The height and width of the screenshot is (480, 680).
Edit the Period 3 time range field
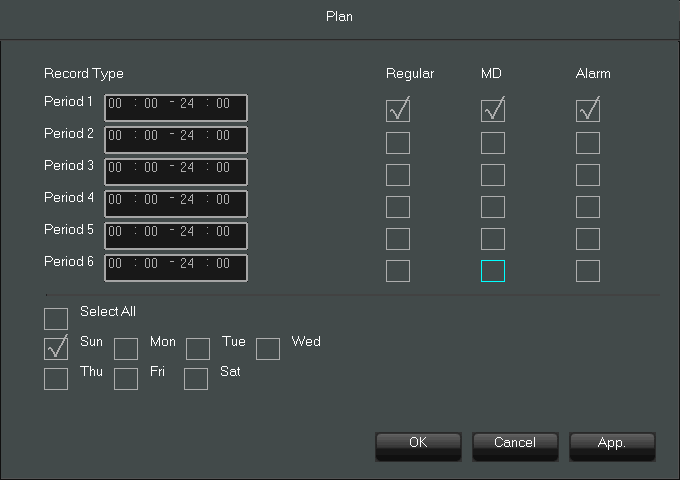pos(176,172)
